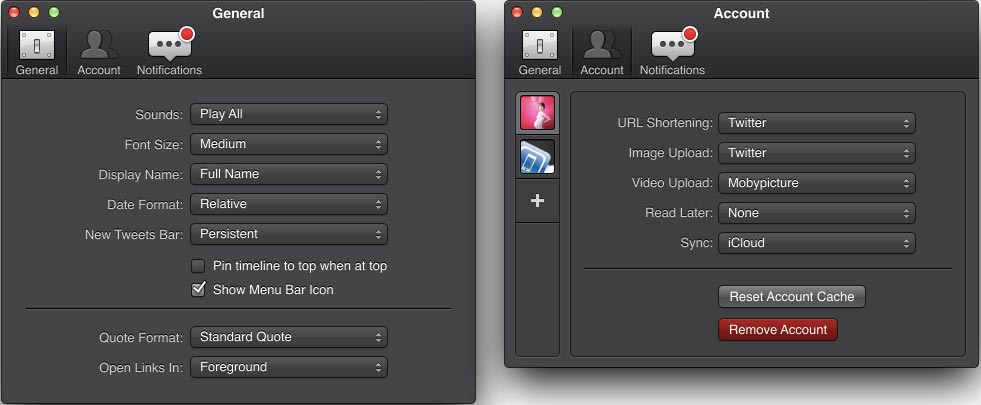The width and height of the screenshot is (981, 405).
Task: Open the Font Size dropdown showing Medium
Action: pos(289,144)
